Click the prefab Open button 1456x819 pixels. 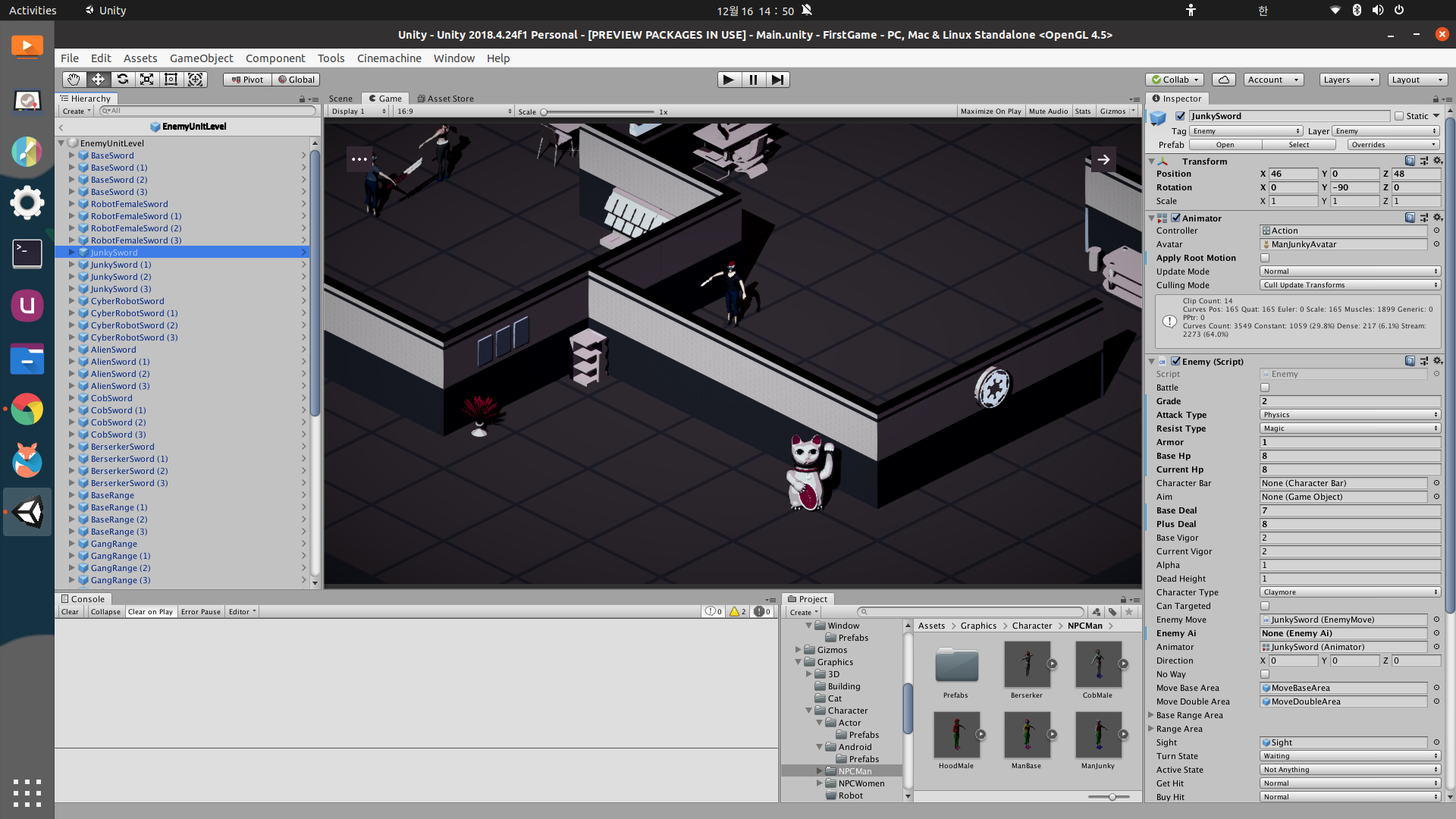coord(1225,145)
